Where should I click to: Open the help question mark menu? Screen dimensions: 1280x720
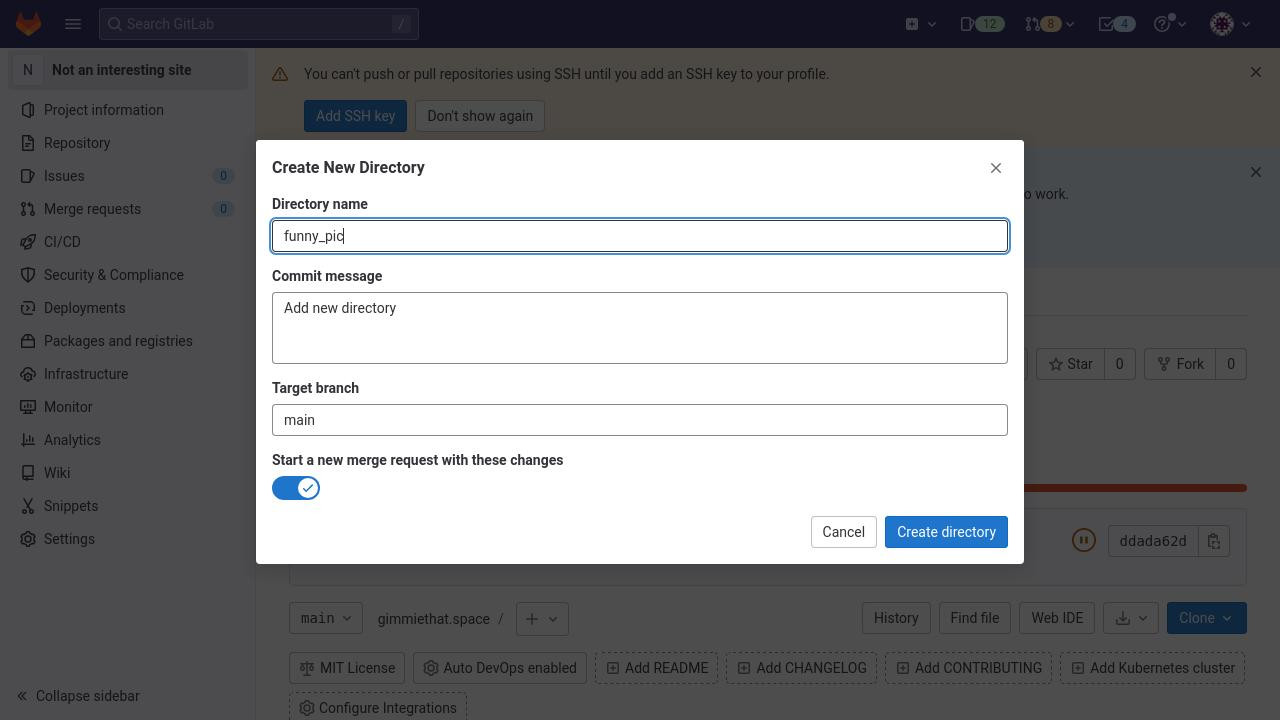coord(1170,24)
